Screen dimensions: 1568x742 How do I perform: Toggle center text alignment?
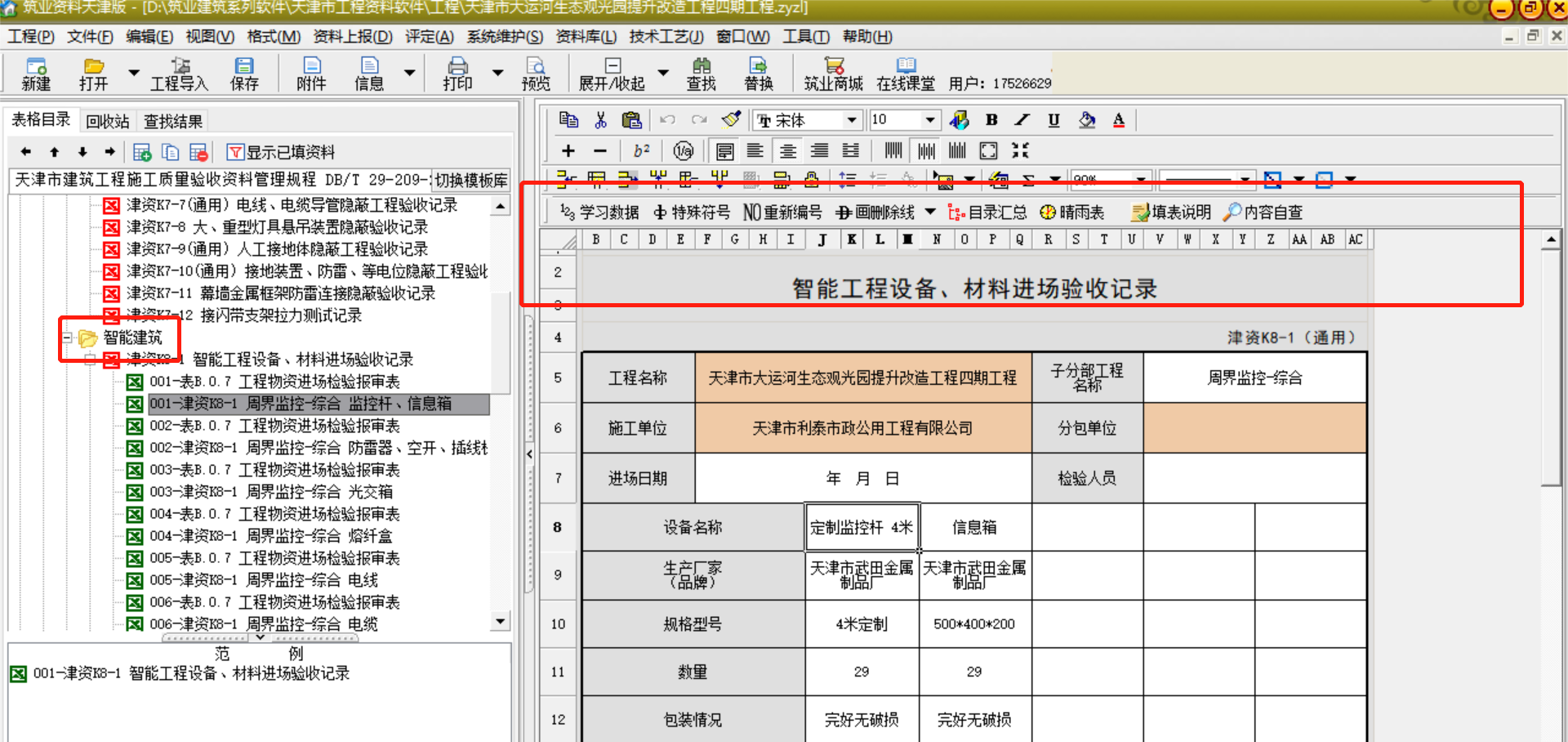click(787, 150)
